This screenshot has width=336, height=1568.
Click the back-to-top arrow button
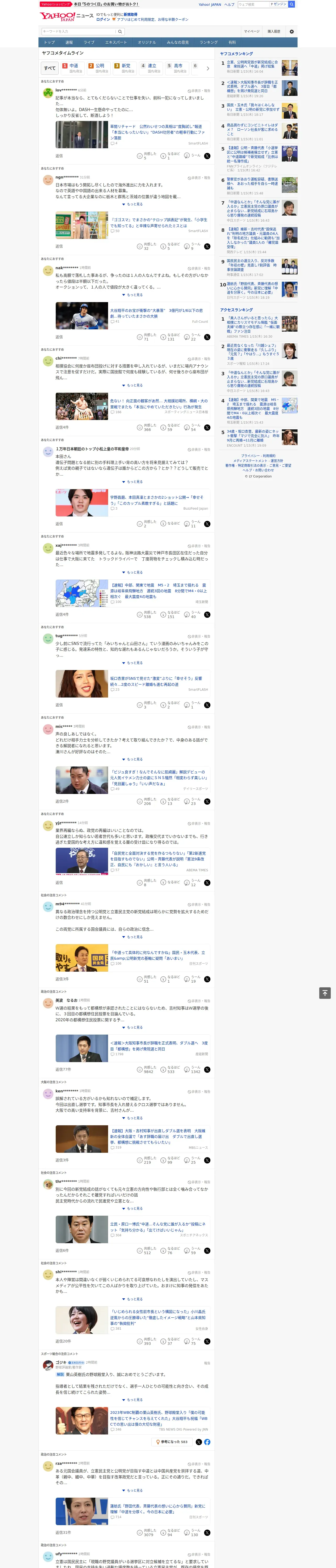[x=325, y=993]
